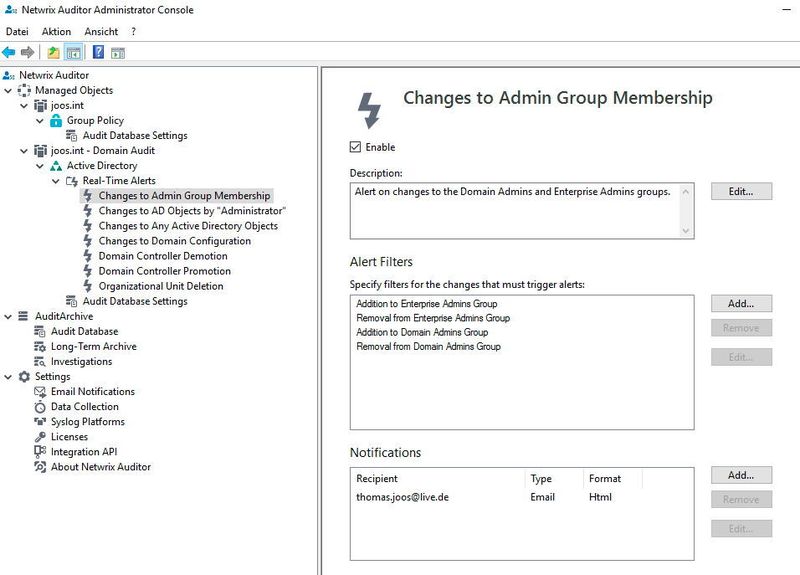The image size is (800, 575).
Task: Select Changes to AD Objects by "Administrator"
Action: tap(192, 211)
